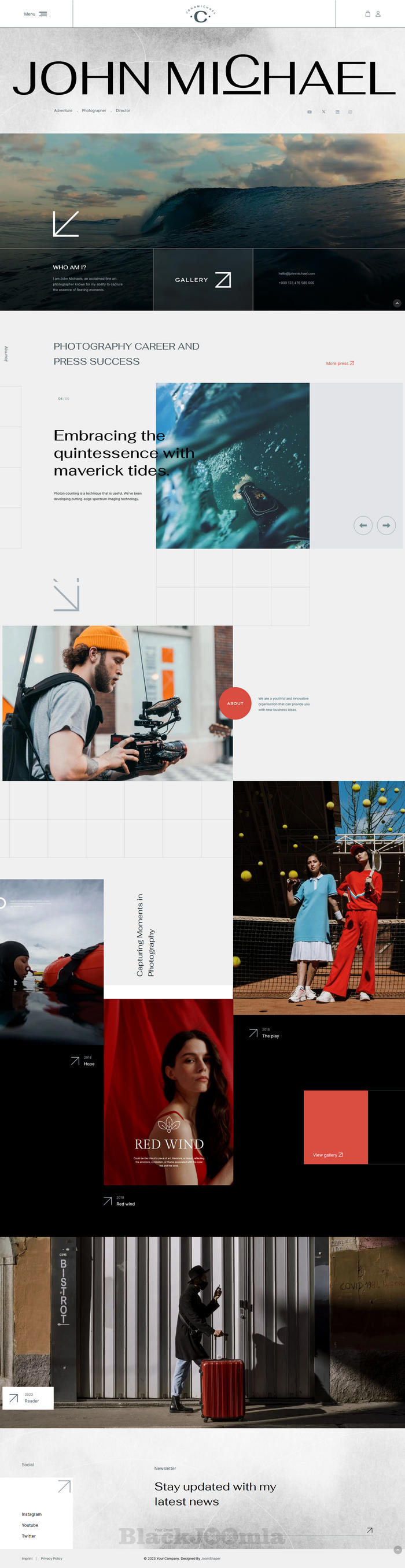Select the Adventure tag
Image resolution: width=405 pixels, height=1568 pixels.
pos(63,111)
